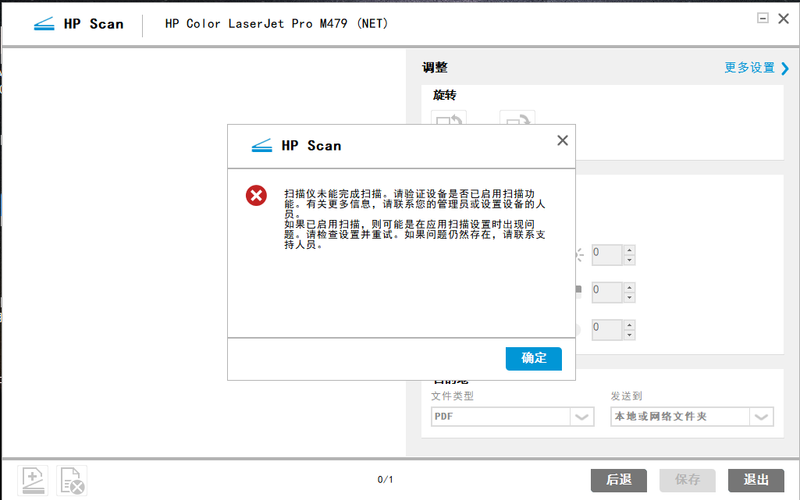Rotate the scan right

517,121
